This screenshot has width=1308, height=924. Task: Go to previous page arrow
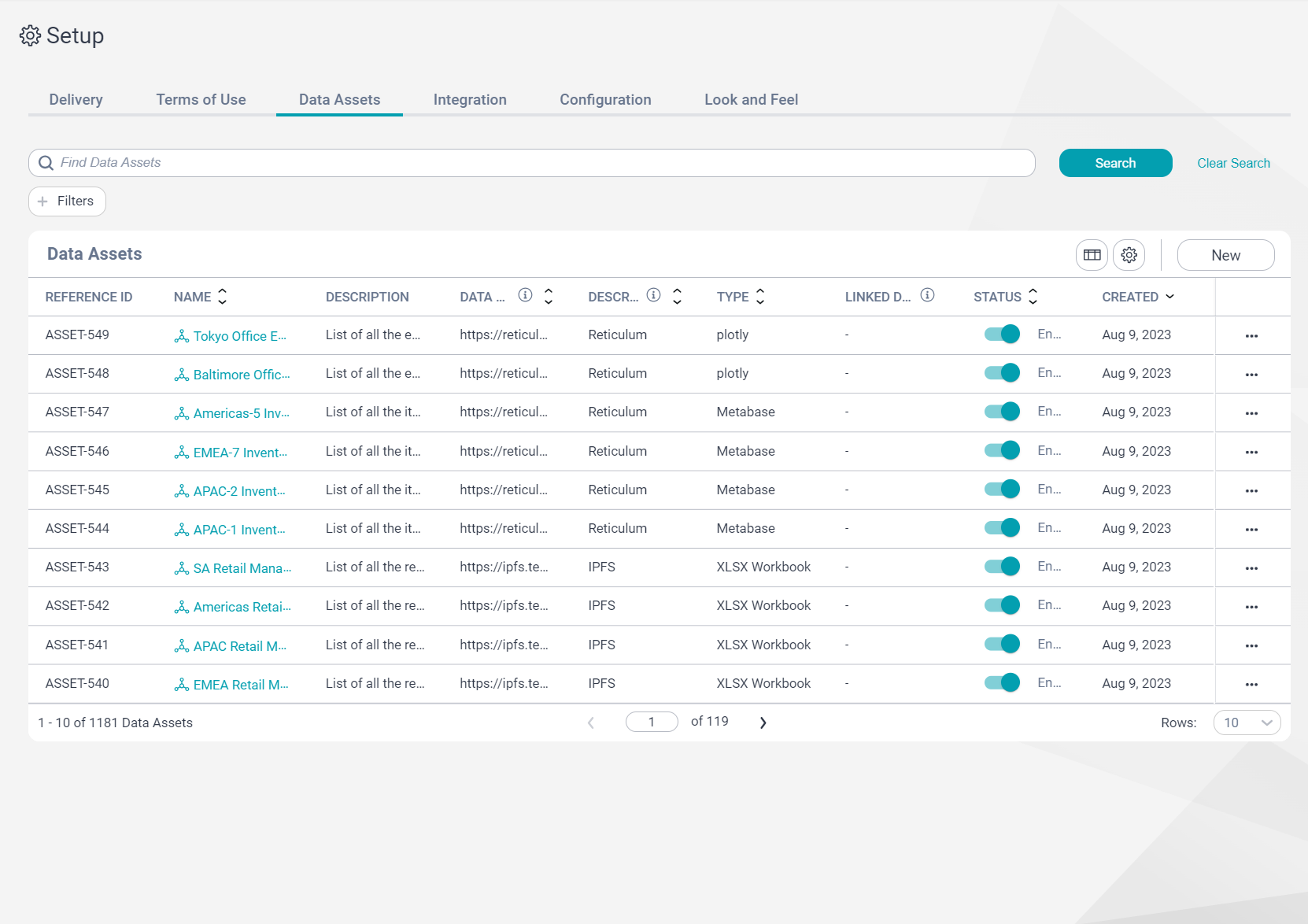click(591, 723)
